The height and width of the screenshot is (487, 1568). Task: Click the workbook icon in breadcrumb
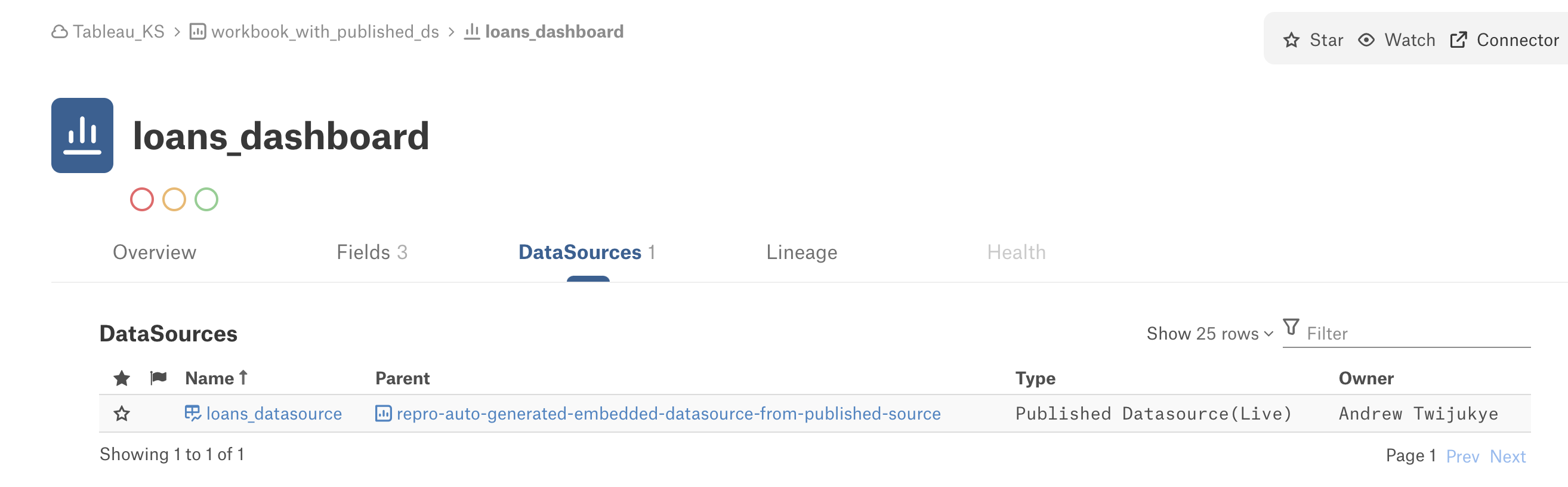click(x=198, y=32)
